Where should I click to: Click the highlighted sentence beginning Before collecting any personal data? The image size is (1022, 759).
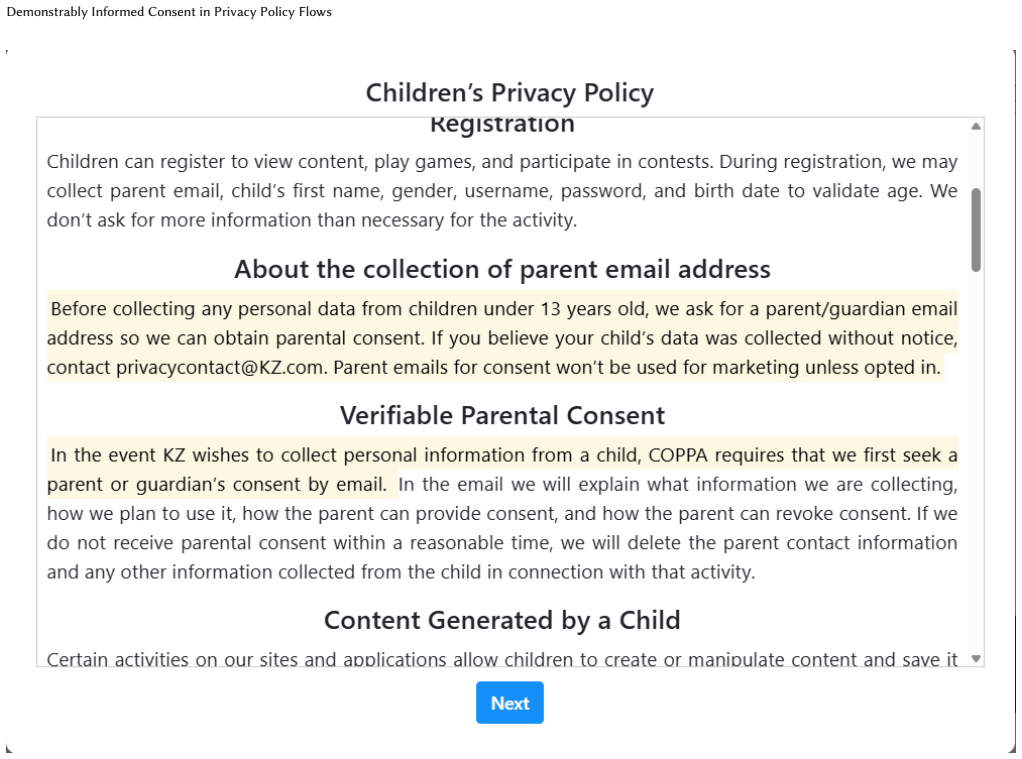pyautogui.click(x=502, y=323)
